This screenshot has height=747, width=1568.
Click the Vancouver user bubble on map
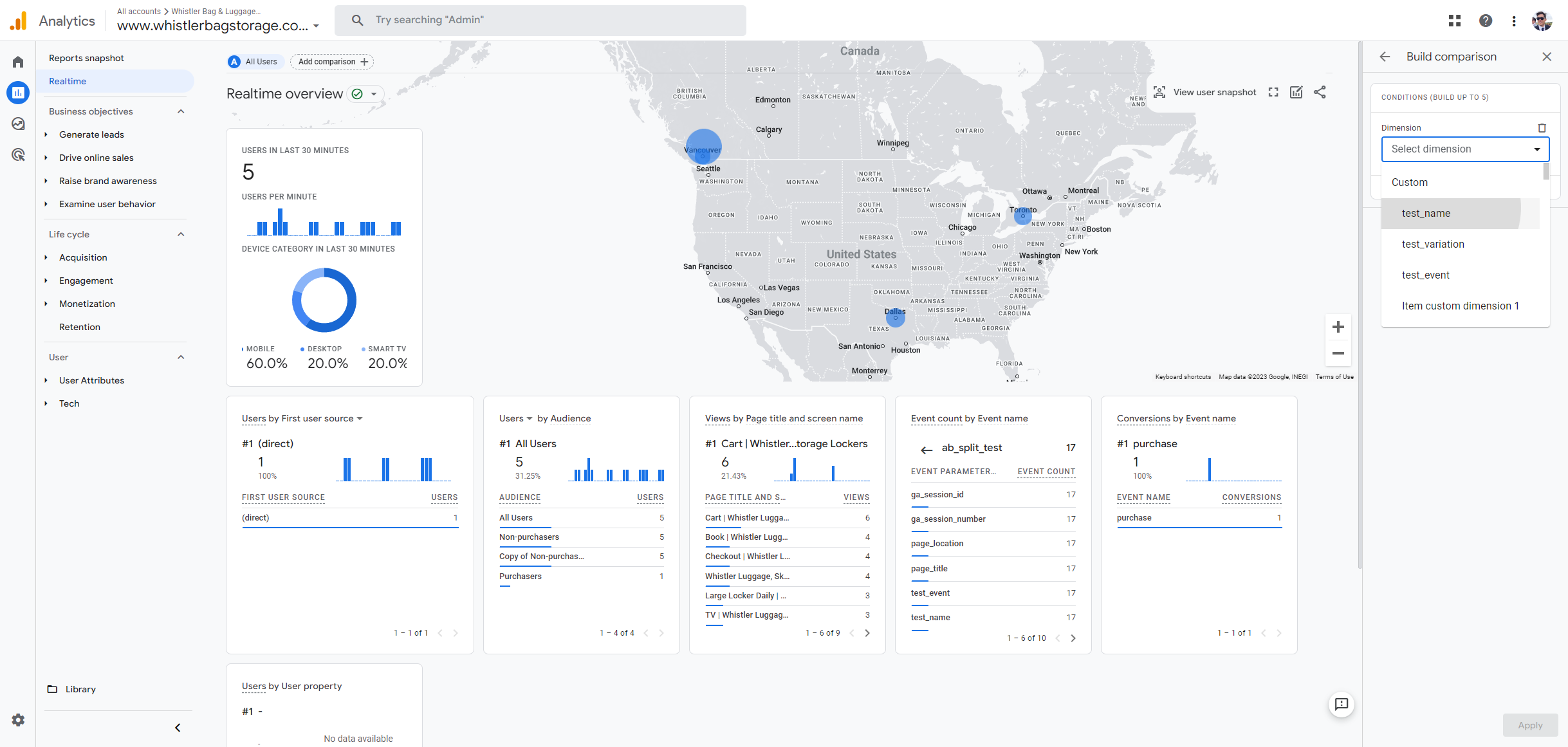pos(703,147)
